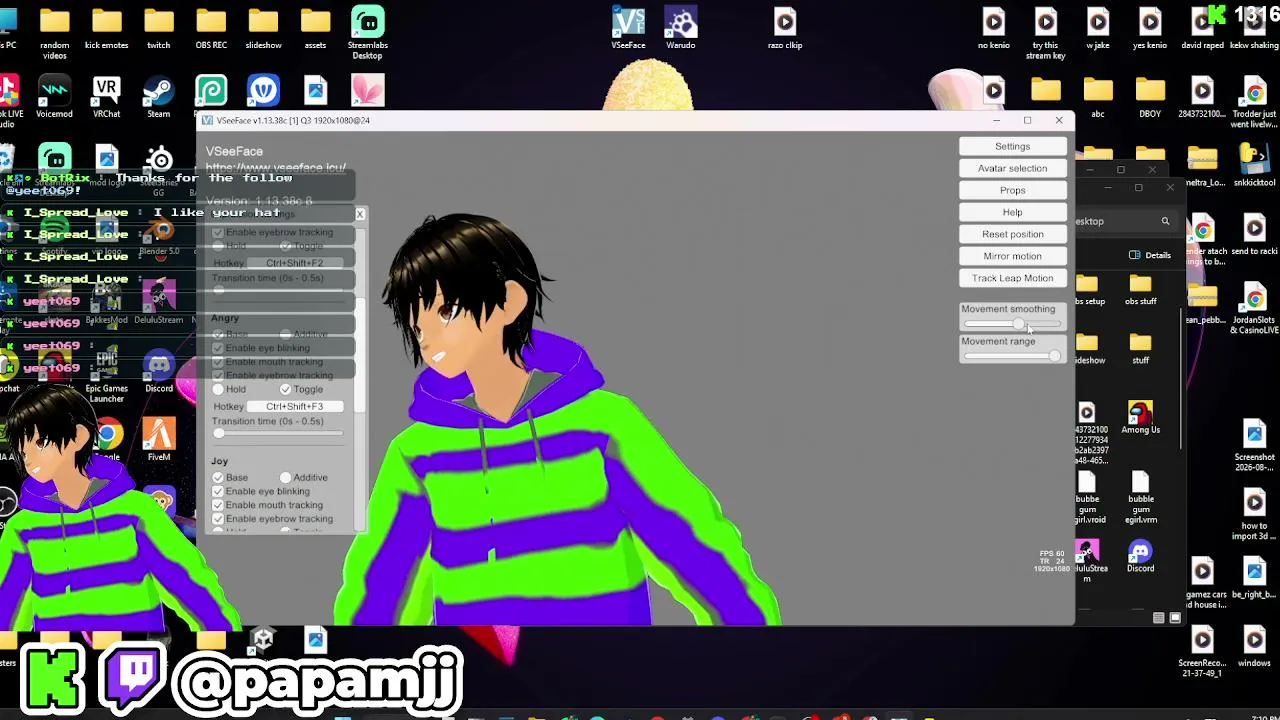Click the Ctrl+Shift+F2 hotkey field
This screenshot has width=1280, height=720.
[294, 263]
